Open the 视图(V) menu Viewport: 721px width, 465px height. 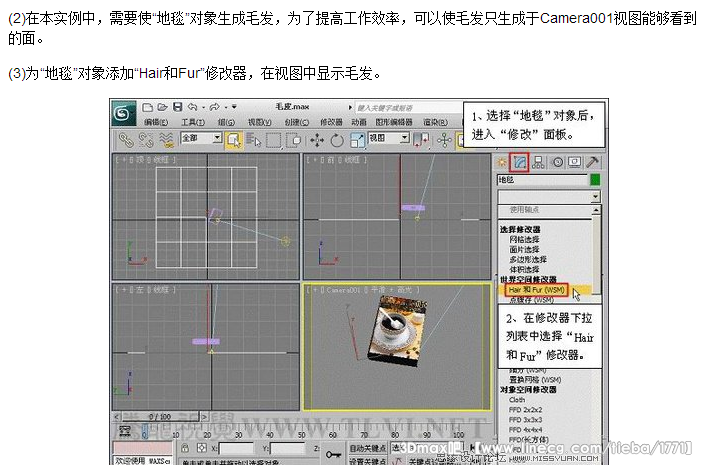(x=259, y=122)
